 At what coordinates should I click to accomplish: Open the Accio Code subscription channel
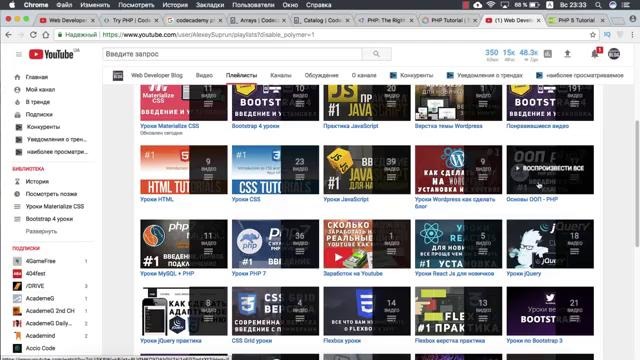[x=40, y=348]
